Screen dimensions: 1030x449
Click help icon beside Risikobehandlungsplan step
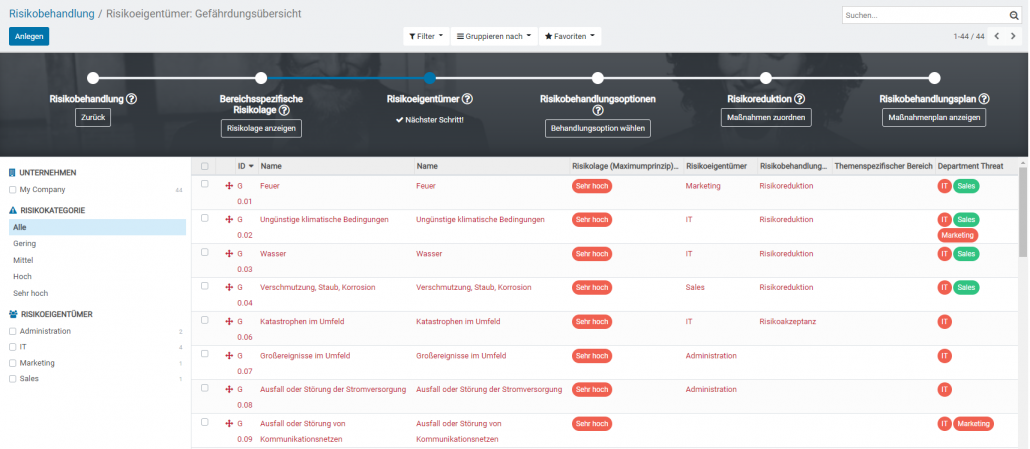[984, 99]
